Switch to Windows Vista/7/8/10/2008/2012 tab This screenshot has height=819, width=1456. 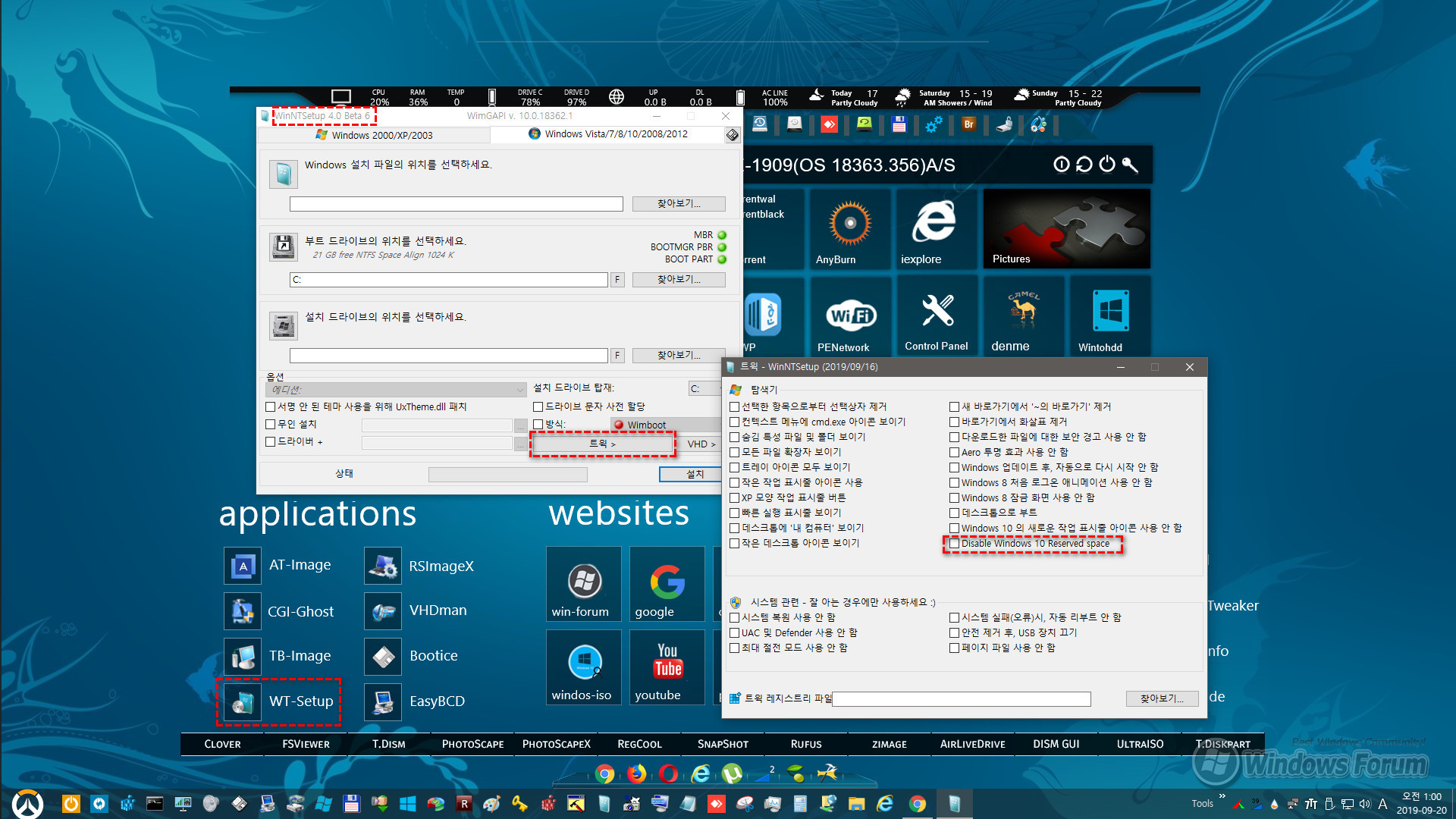click(x=608, y=134)
